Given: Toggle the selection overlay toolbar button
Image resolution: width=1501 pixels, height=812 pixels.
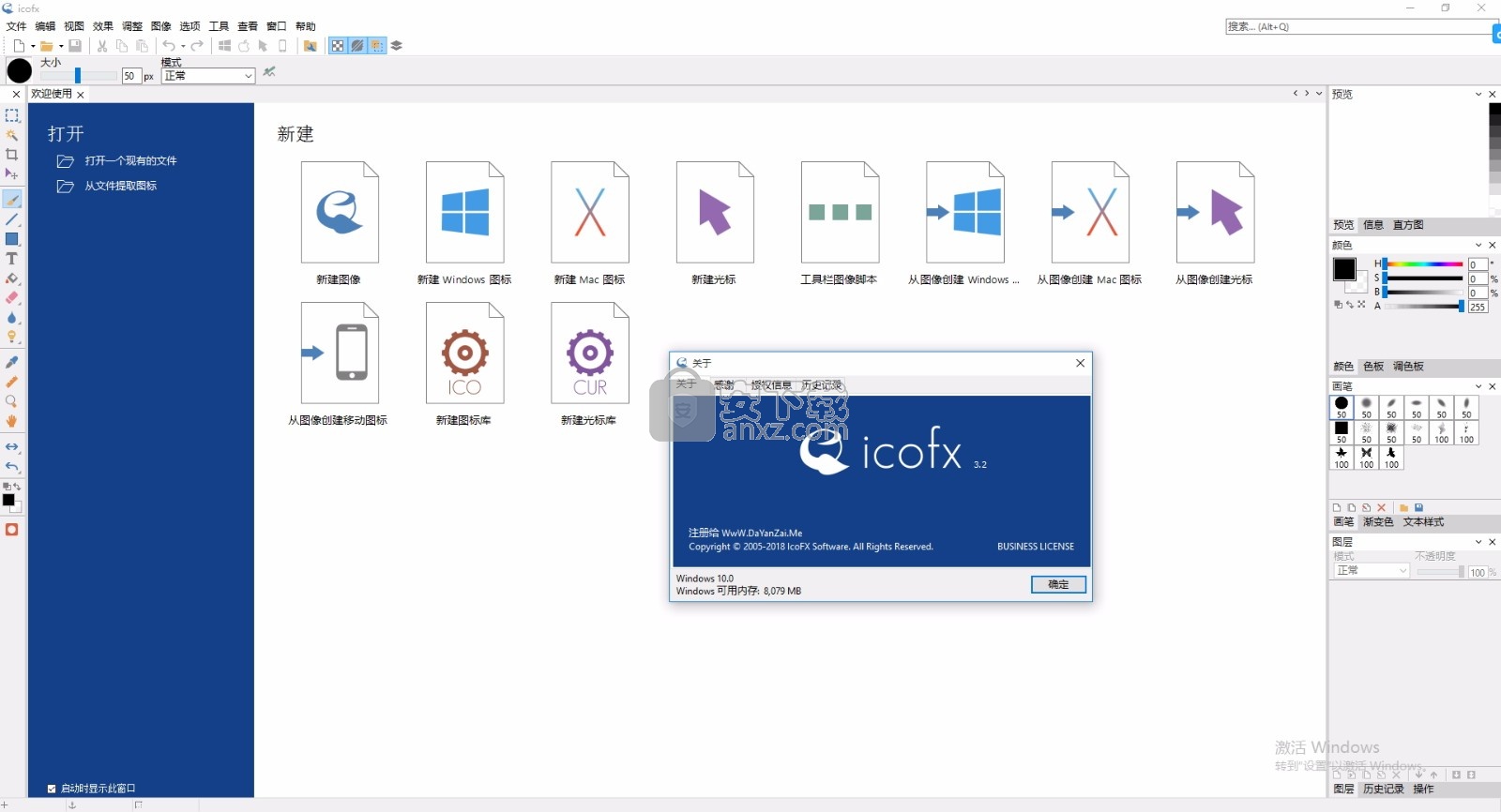Looking at the screenshot, I should click(x=377, y=45).
